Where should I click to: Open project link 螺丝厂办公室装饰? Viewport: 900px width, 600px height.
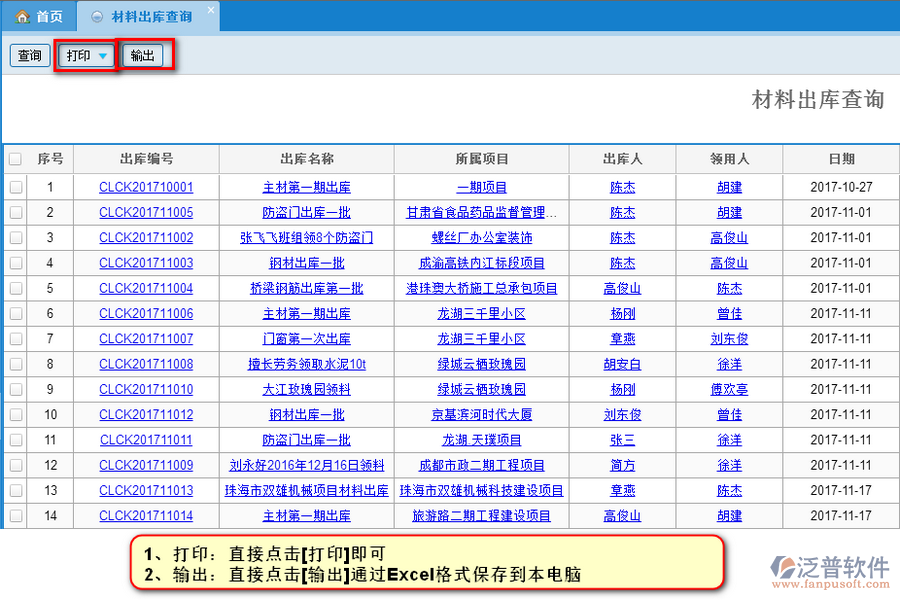[481, 238]
